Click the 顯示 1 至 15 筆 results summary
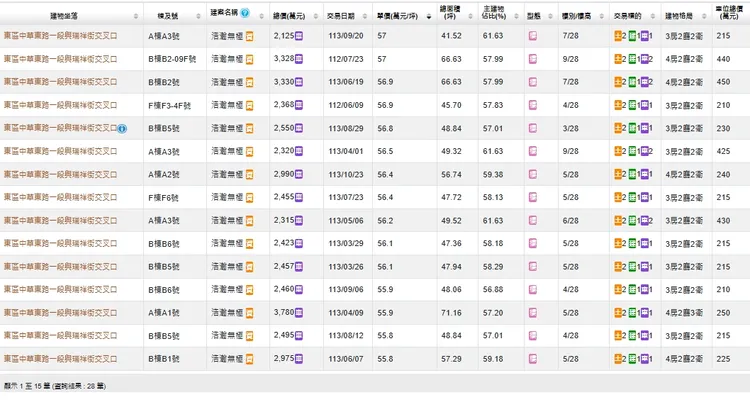Image resolution: width=750 pixels, height=400 pixels. coord(55,386)
